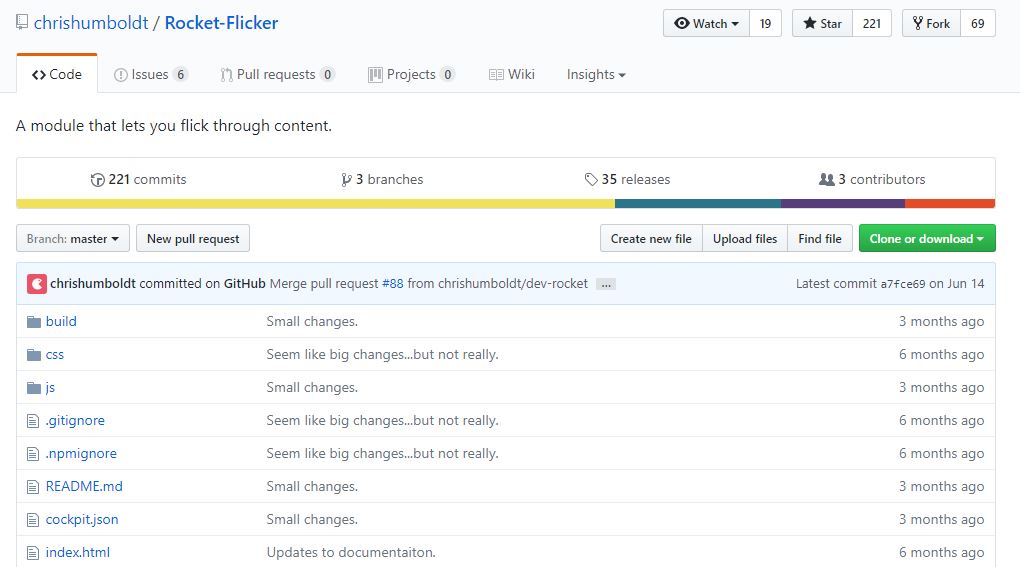Open the Watch dropdown

point(706,23)
